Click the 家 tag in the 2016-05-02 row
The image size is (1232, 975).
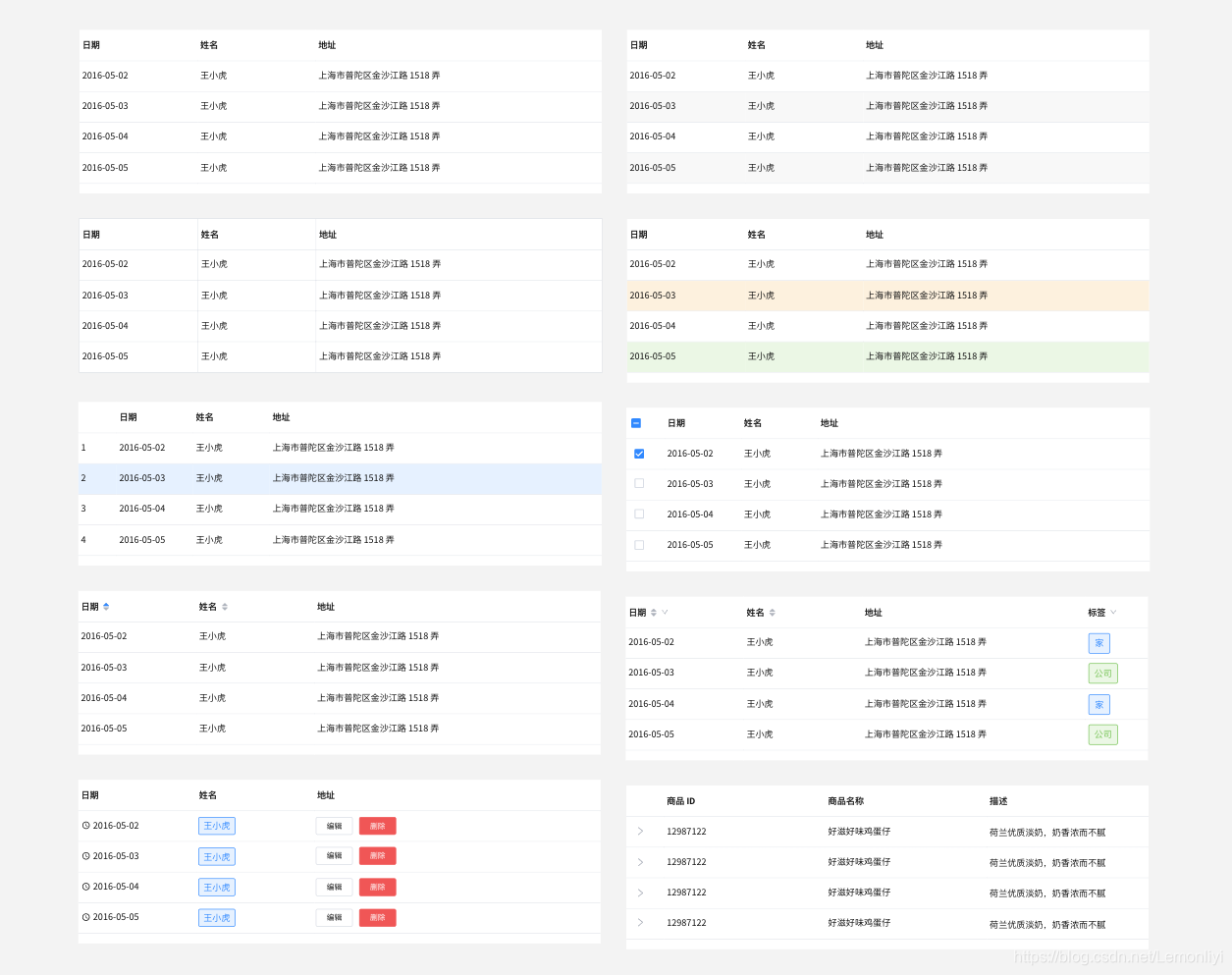pos(1099,643)
